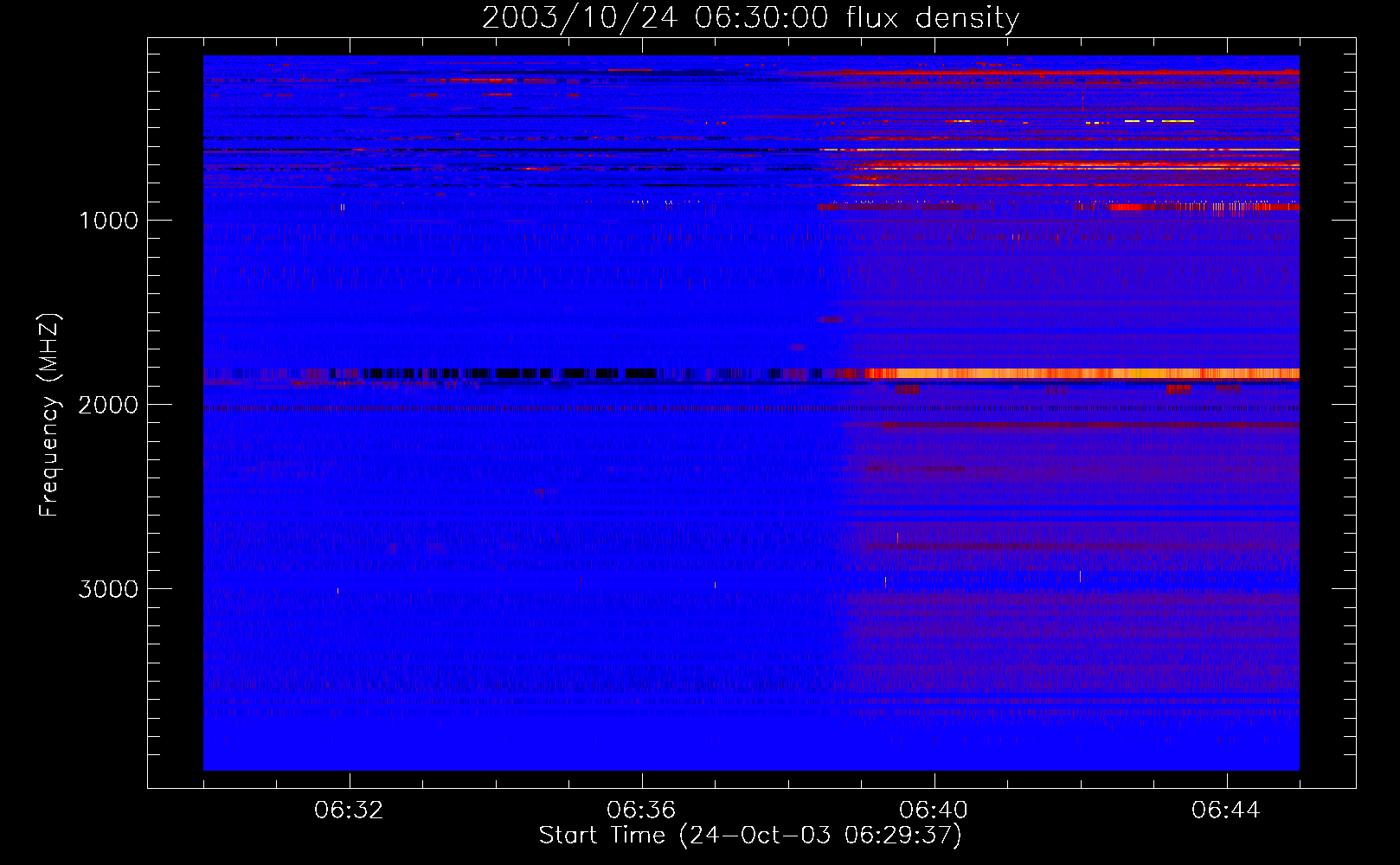This screenshot has width=1400, height=865.
Task: Click the 06:44 time tick label
Action: [1226, 811]
